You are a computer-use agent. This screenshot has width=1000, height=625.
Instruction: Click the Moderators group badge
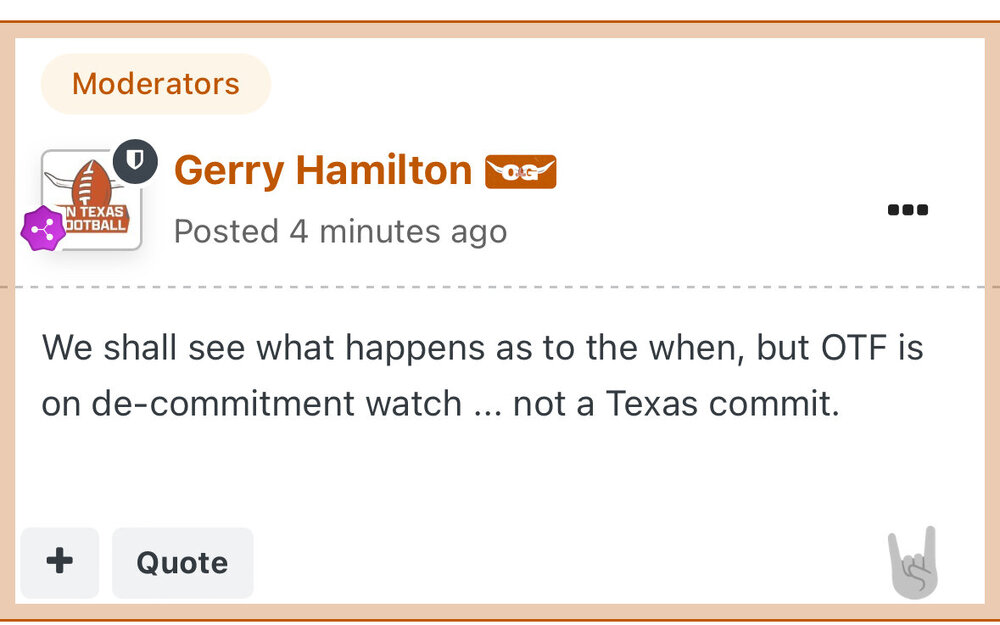[x=155, y=84]
